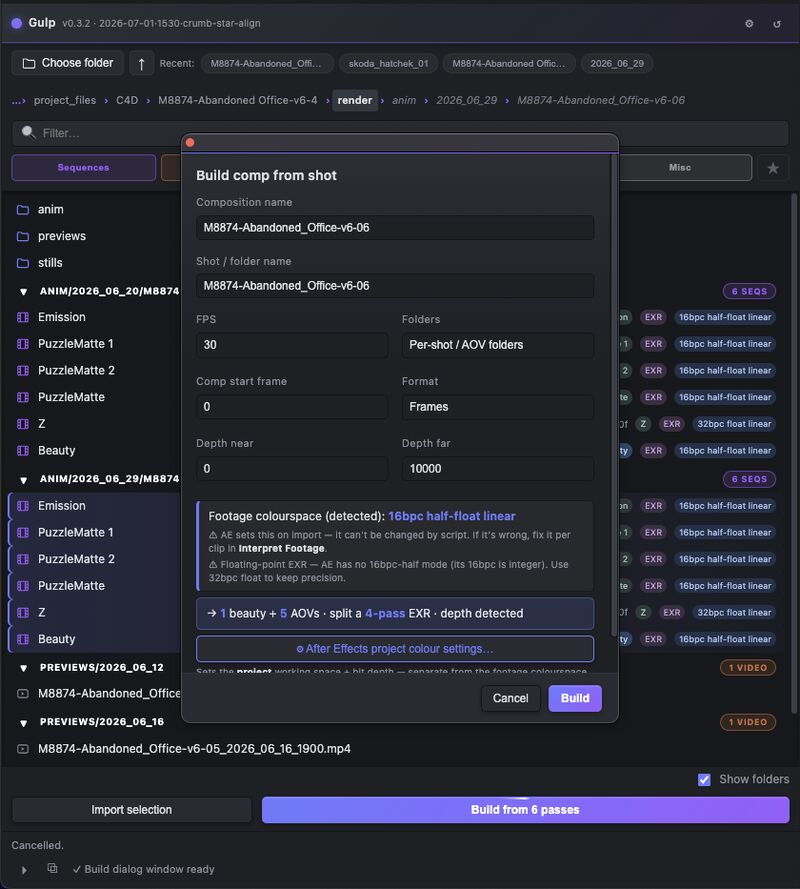Click the Shot / folder name field
800x889 pixels.
pyautogui.click(x=395, y=286)
